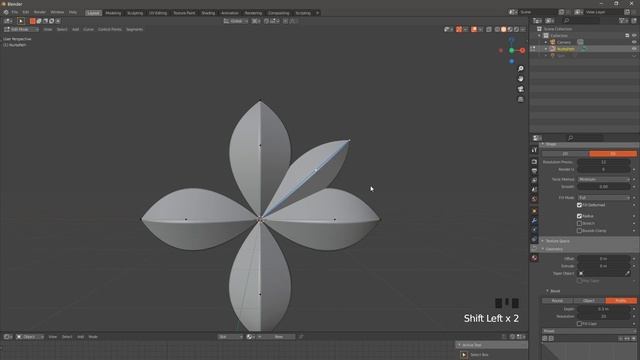Open the bevel Preset dropdown
The image size is (640, 360).
(589, 331)
